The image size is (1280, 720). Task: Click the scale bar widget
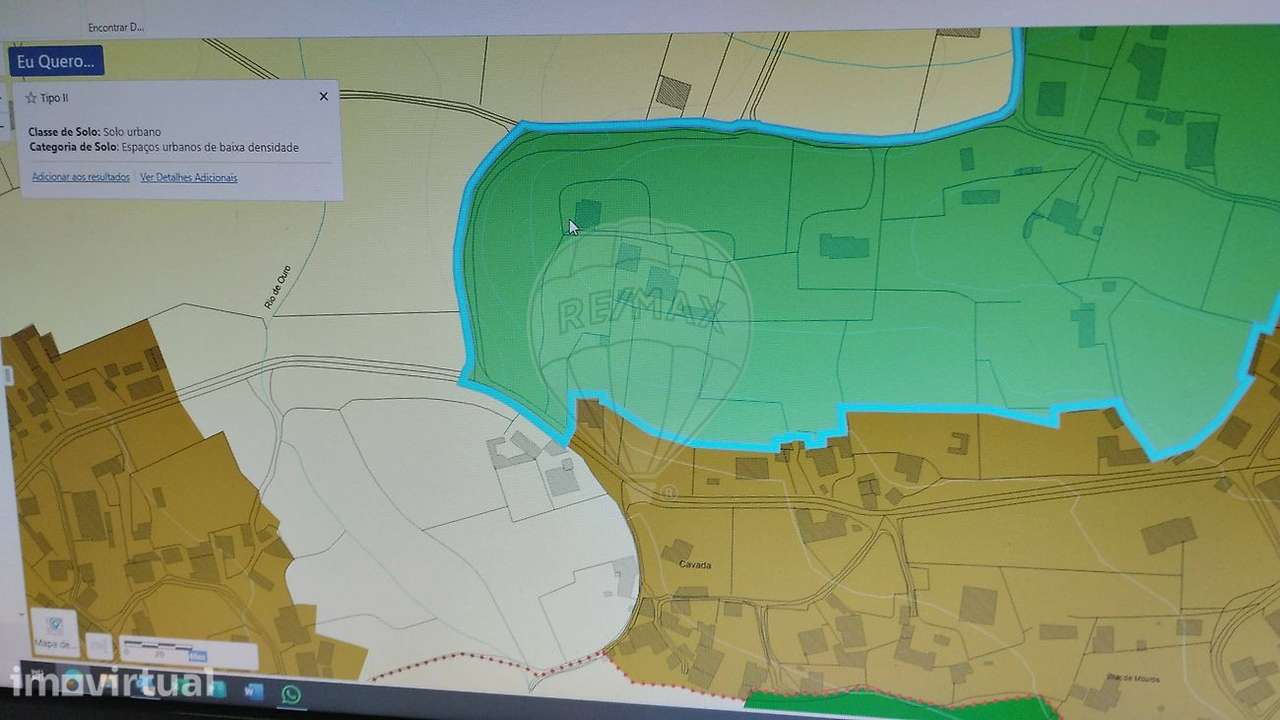[187, 653]
